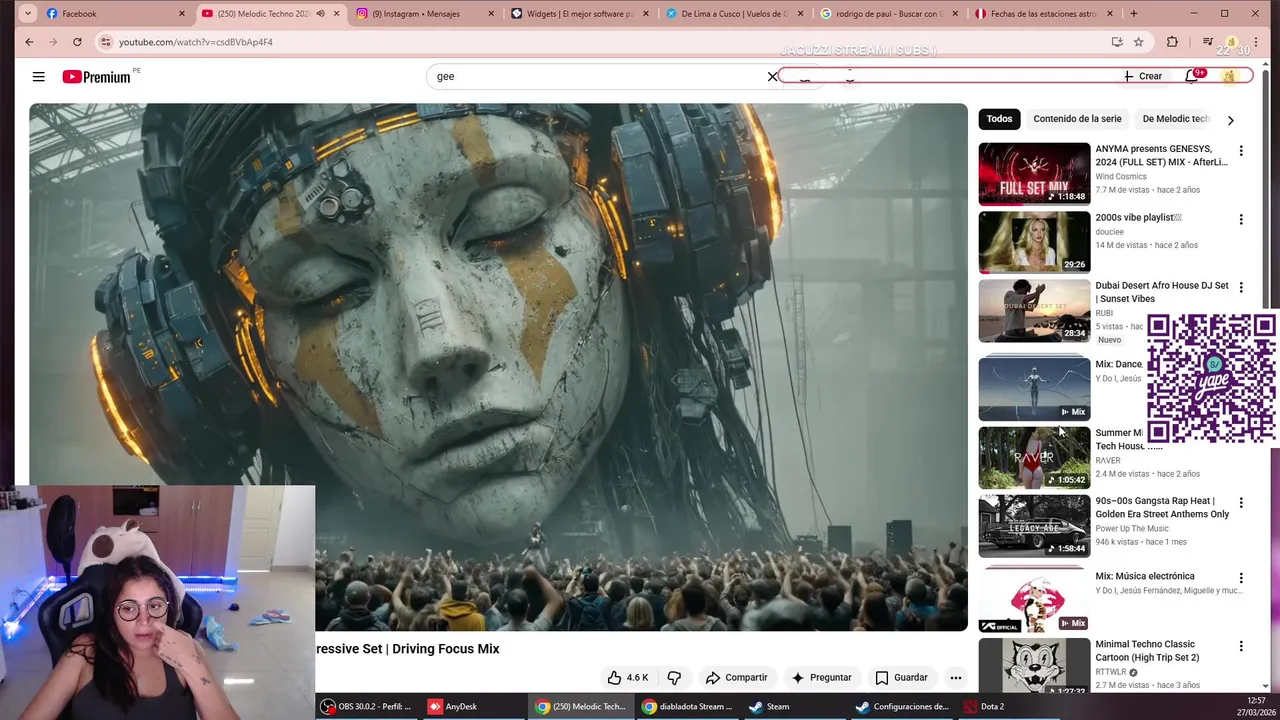Open diabladota Stream Chrome window in taskbar
This screenshot has height=720, width=1280.
688,706
